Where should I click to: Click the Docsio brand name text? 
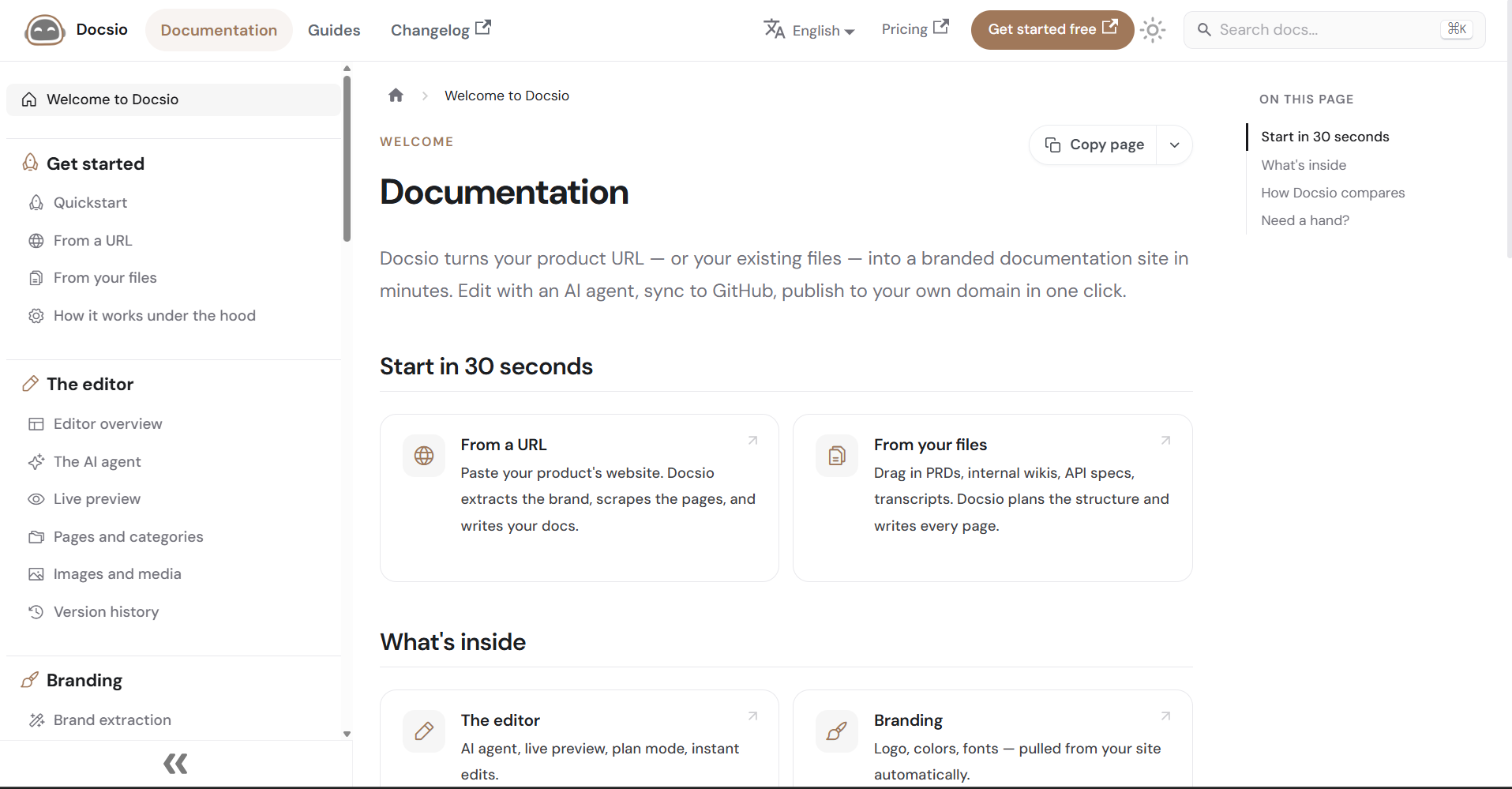102,29
